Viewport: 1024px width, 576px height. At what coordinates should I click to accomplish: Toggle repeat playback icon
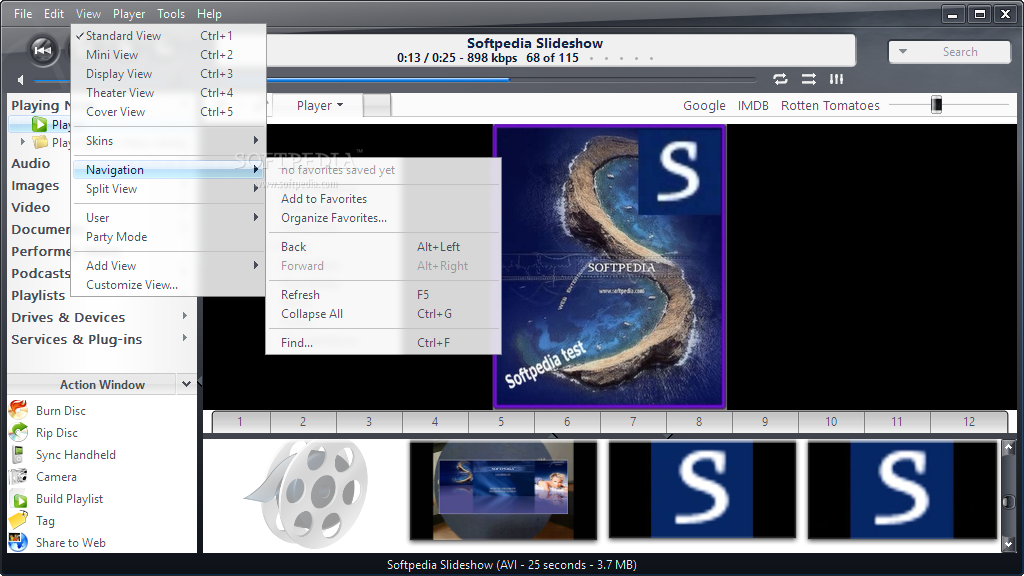point(780,79)
